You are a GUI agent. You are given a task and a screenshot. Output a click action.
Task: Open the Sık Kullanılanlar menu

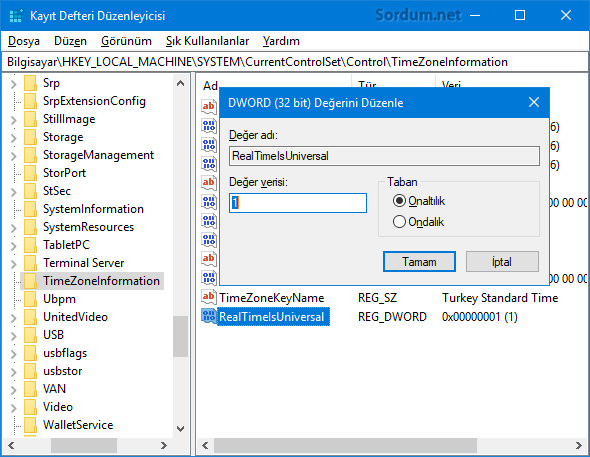[207, 41]
